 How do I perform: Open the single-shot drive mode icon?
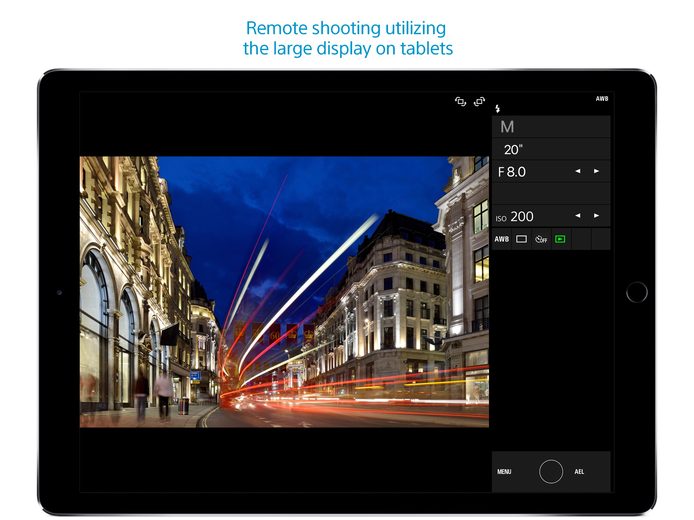point(521,239)
